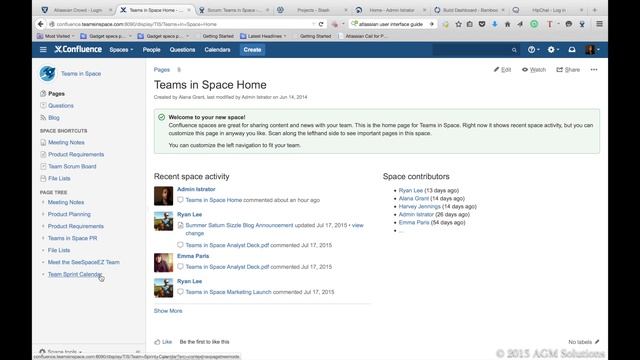Open the settings gear menu in header

point(553,49)
